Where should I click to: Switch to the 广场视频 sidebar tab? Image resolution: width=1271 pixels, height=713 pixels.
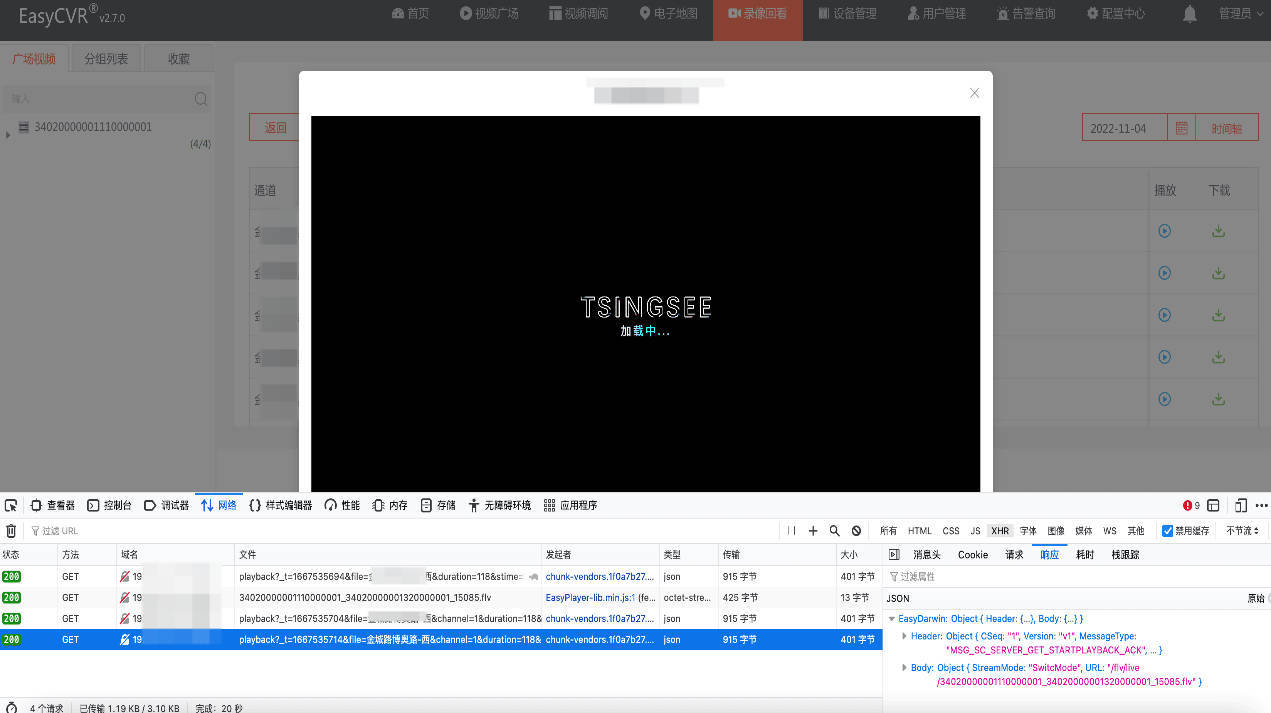point(34,59)
